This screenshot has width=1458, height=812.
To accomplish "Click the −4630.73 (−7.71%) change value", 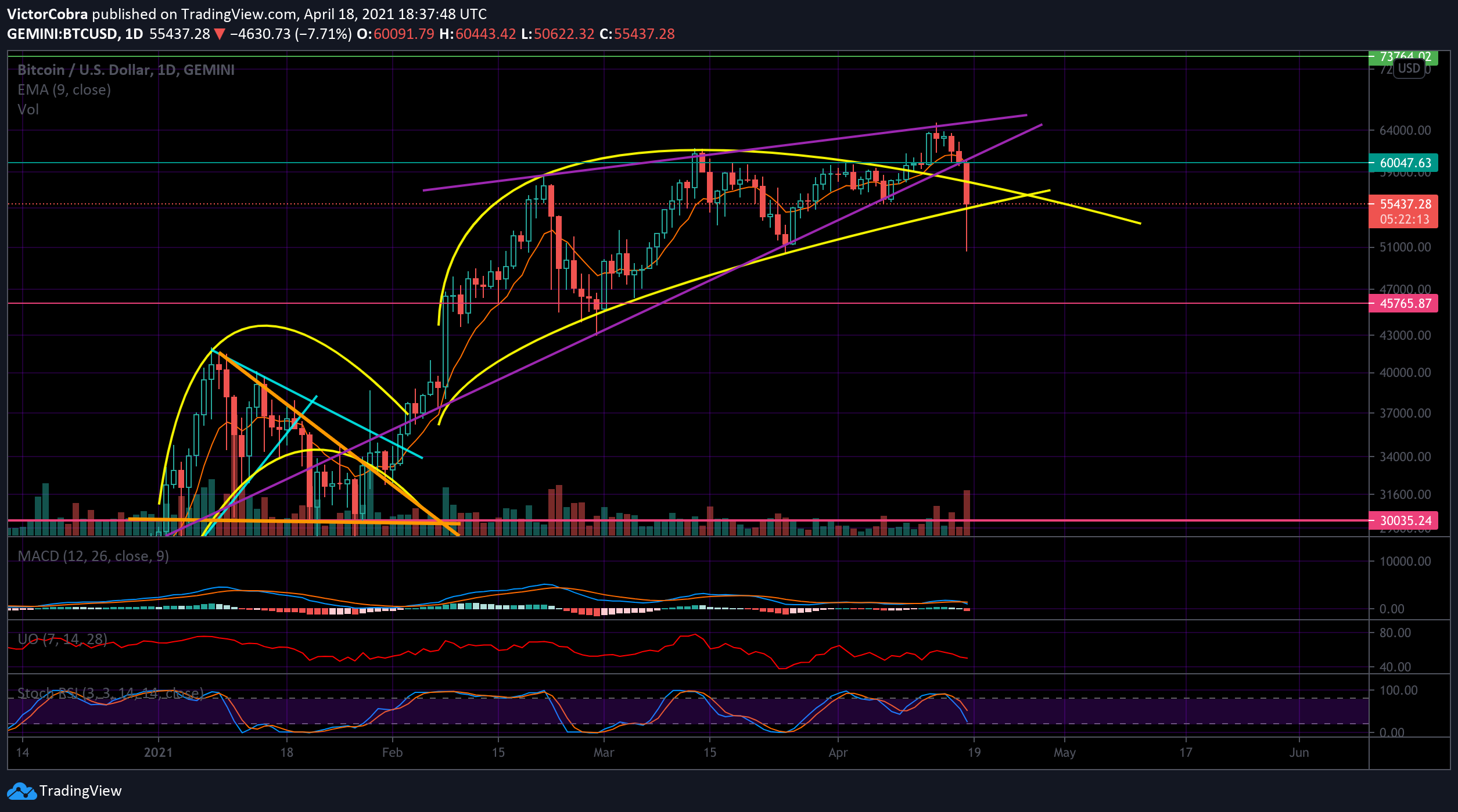I will [290, 34].
